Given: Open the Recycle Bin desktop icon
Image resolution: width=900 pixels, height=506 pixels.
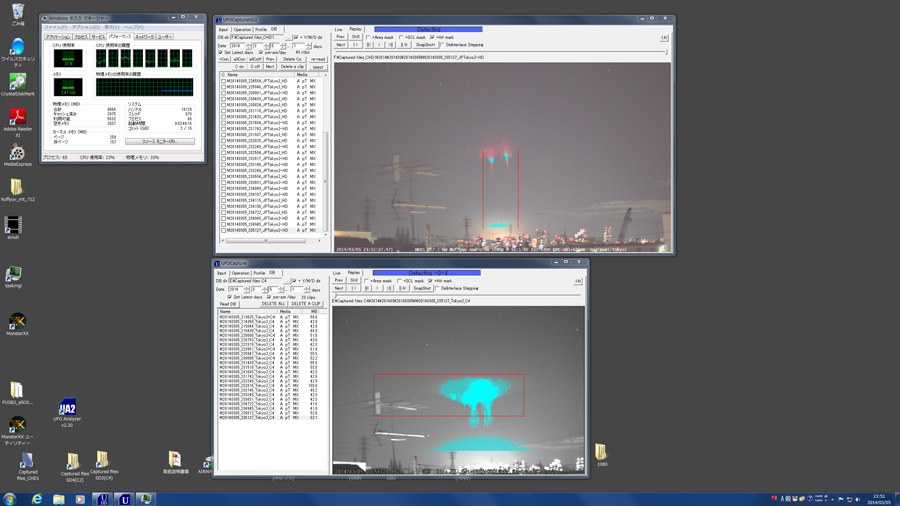Looking at the screenshot, I should (x=17, y=11).
